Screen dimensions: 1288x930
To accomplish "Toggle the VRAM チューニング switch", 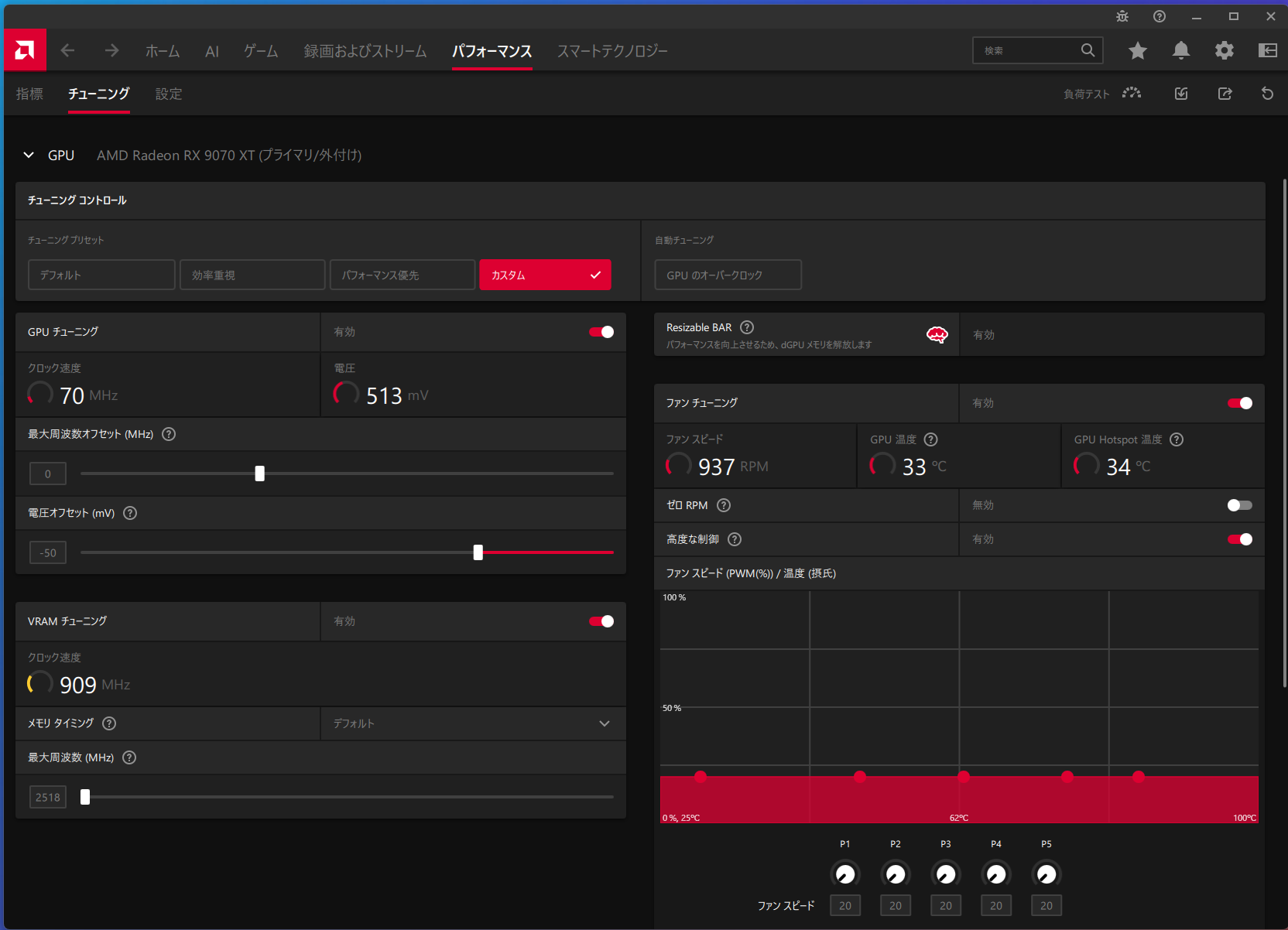I will coord(601,621).
